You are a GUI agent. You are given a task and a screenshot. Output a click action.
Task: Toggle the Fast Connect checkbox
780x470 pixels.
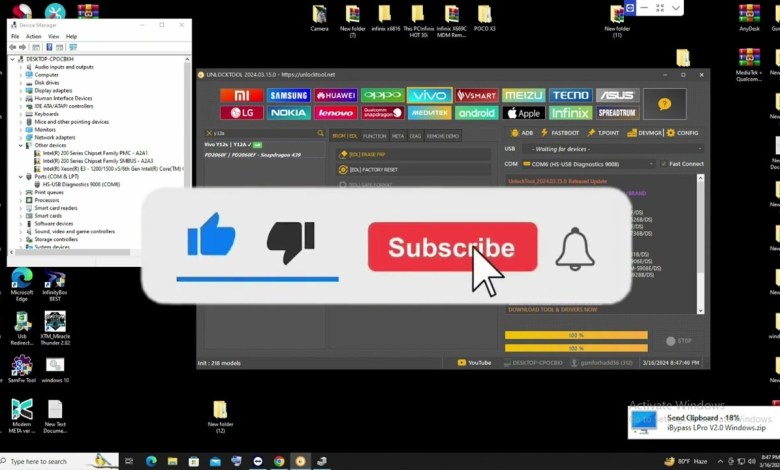point(664,164)
